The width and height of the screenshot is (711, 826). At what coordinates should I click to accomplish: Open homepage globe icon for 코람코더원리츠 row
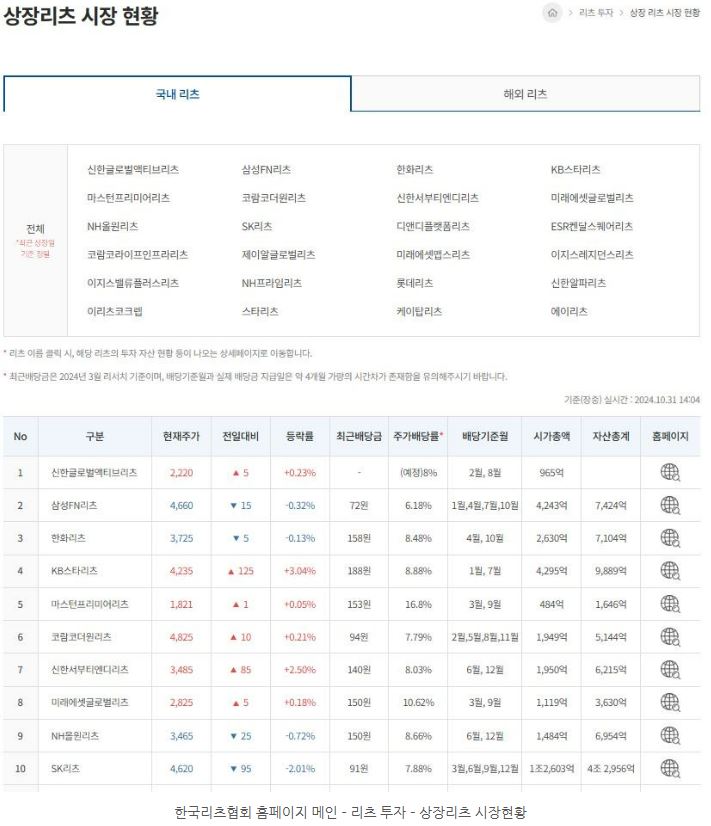(x=670, y=637)
